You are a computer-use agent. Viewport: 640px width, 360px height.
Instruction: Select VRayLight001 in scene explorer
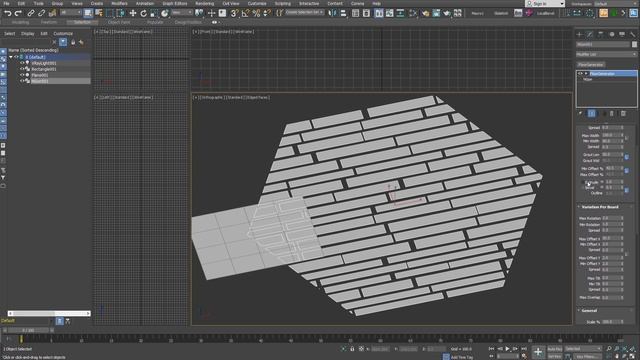(x=44, y=63)
